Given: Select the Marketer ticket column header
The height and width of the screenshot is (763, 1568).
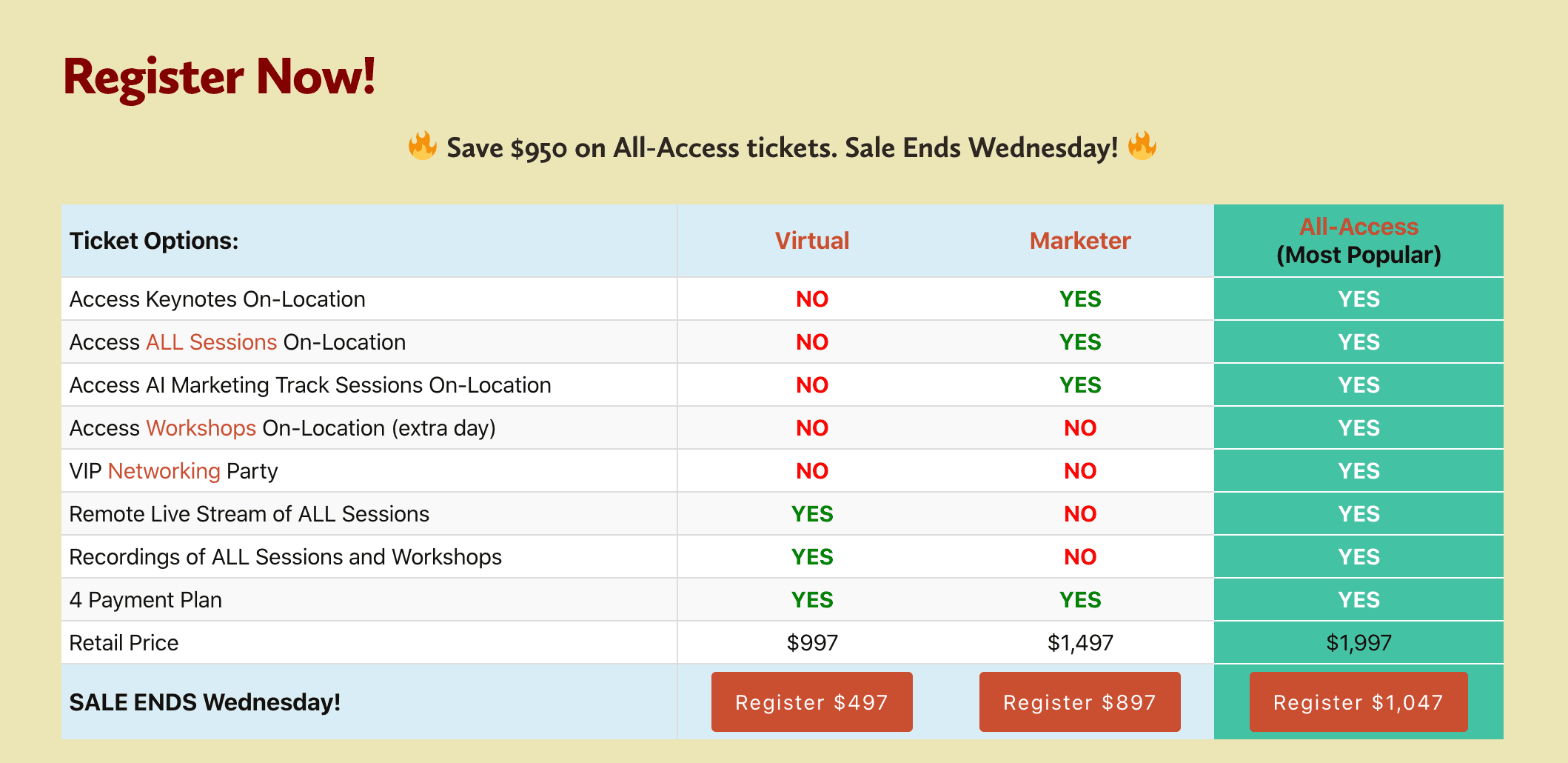Looking at the screenshot, I should tap(1079, 241).
